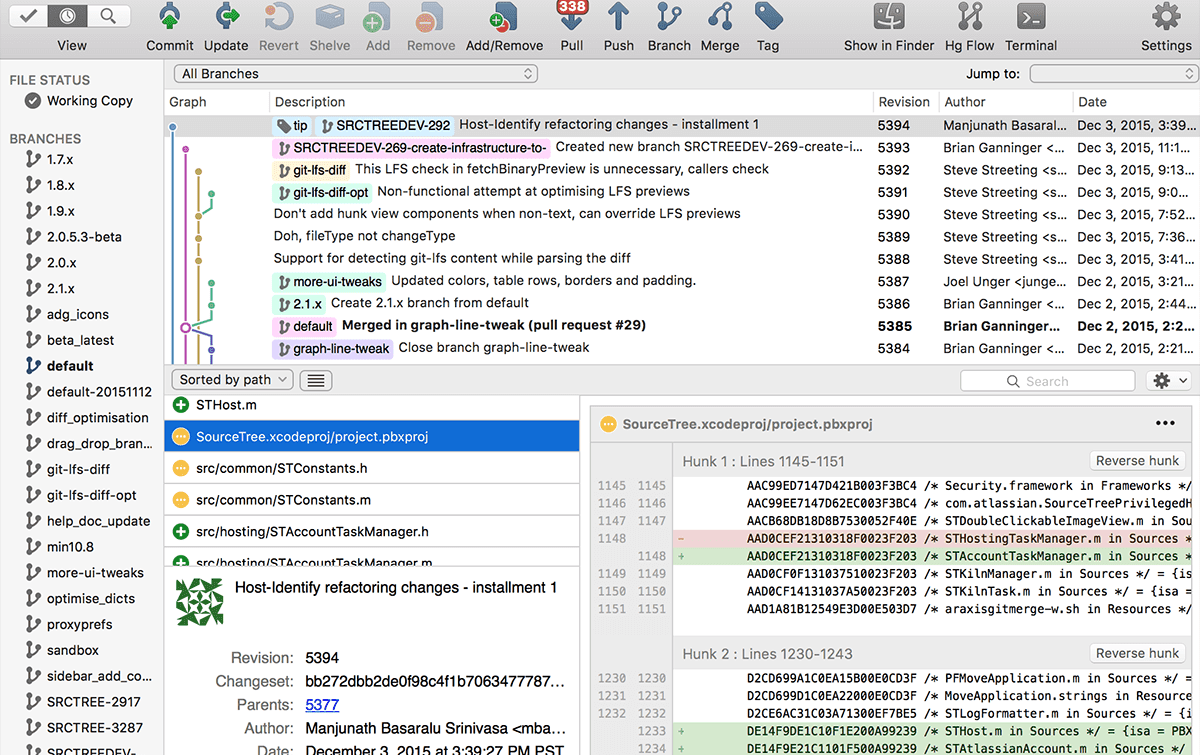Click the SRCTREEDEV-292 branch tag
The height and width of the screenshot is (755, 1200).
click(386, 126)
